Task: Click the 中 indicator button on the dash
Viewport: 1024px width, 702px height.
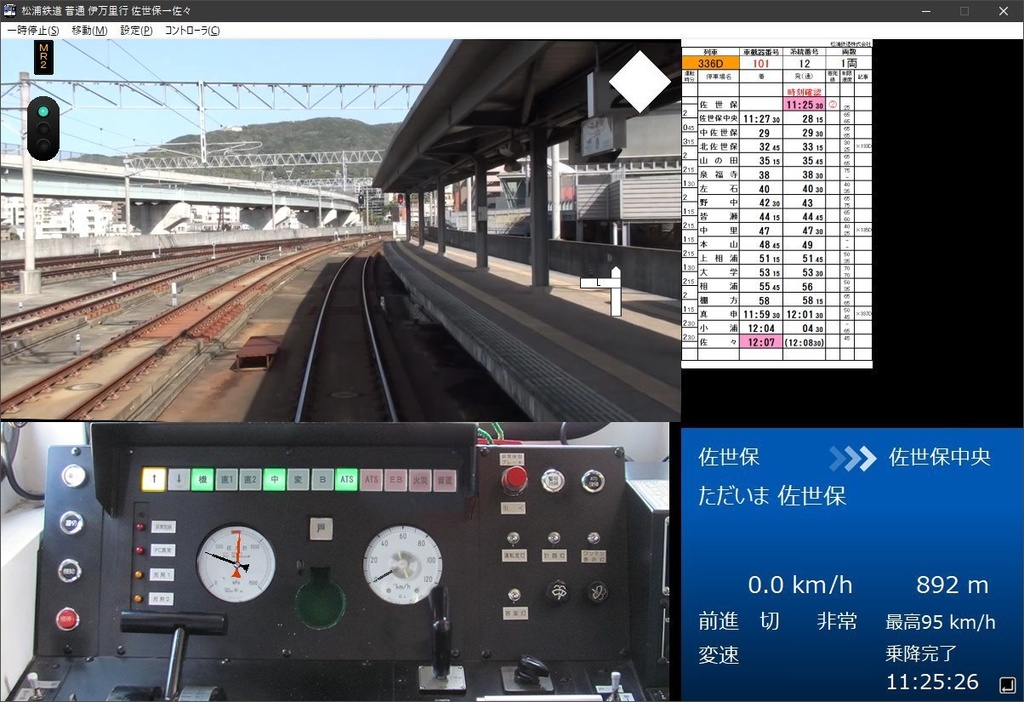Action: [275, 478]
